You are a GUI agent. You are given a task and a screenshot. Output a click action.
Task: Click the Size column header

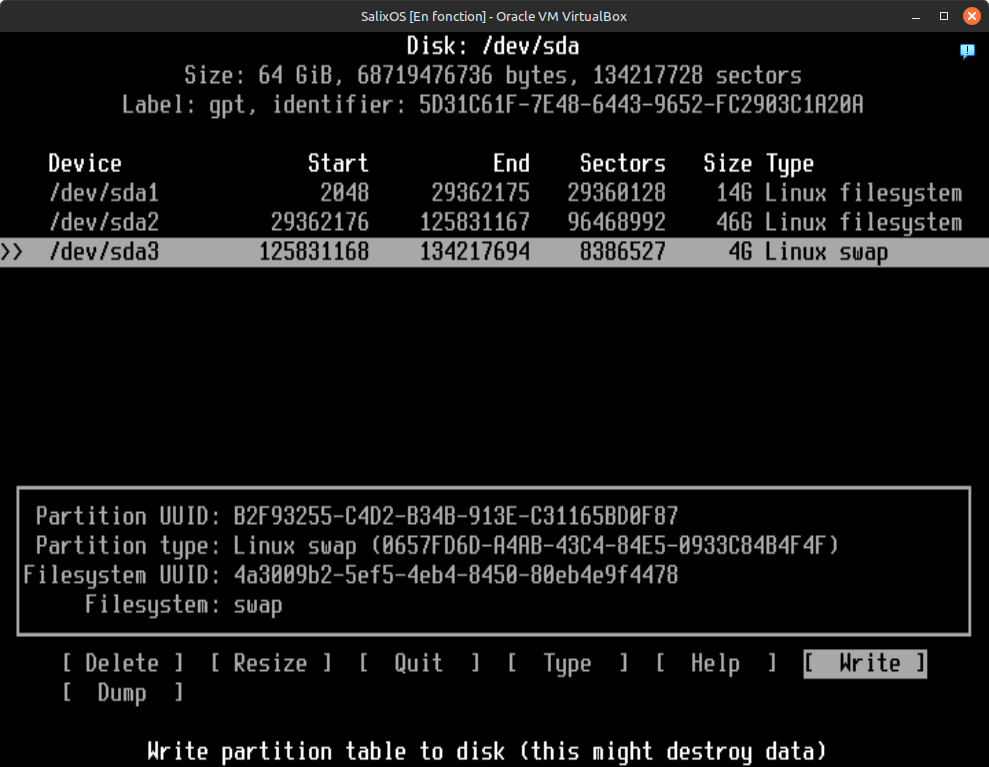(727, 164)
